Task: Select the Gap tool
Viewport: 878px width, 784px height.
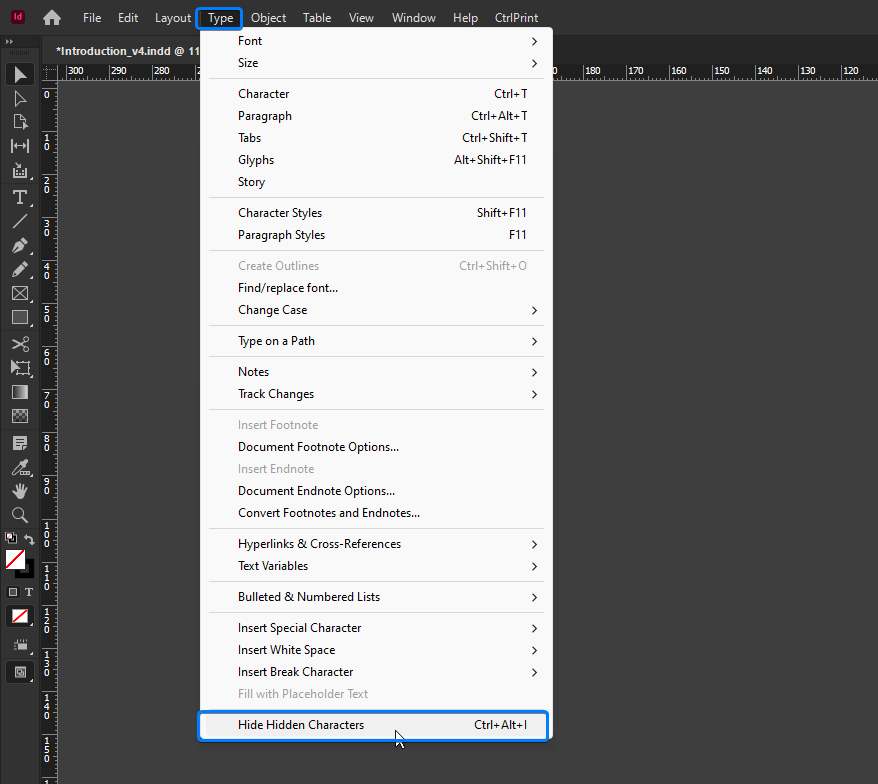Action: click(x=20, y=146)
